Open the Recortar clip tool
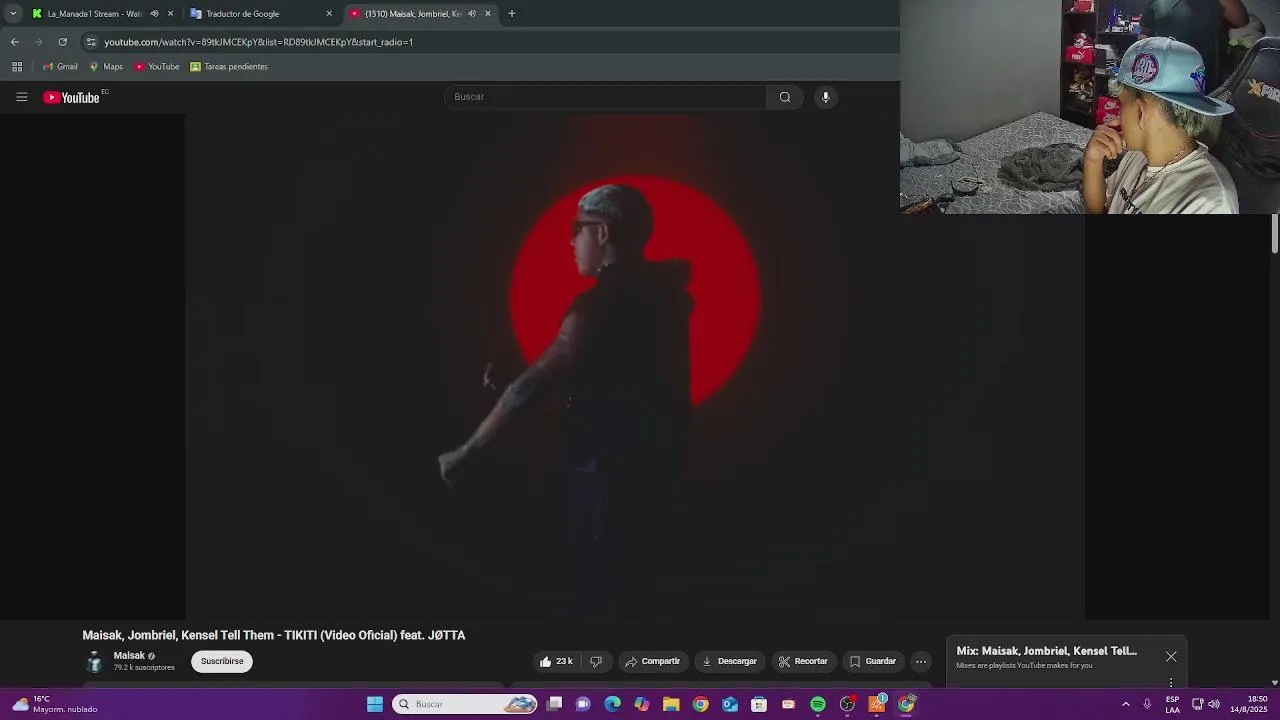1280x720 pixels. coord(803,661)
